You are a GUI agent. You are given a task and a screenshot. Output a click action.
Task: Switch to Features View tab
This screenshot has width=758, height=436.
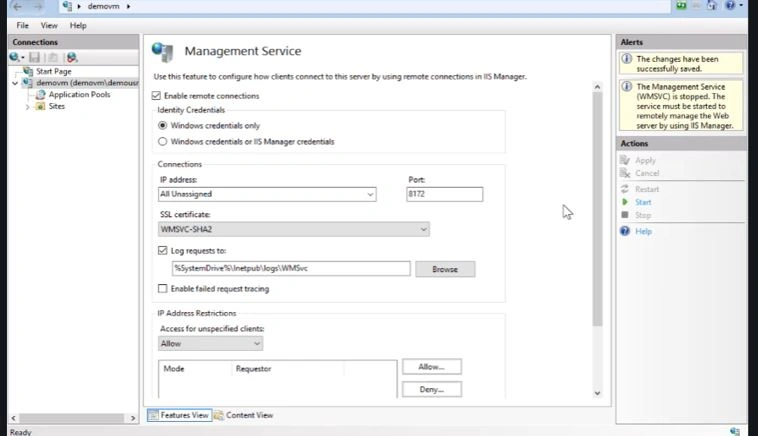[179, 415]
